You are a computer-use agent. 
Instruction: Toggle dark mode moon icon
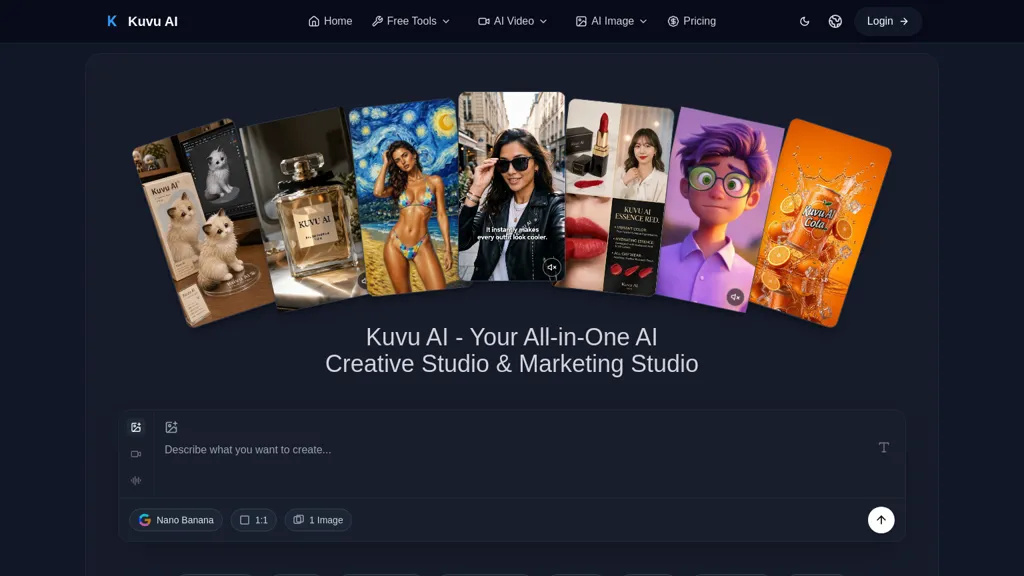click(x=805, y=21)
